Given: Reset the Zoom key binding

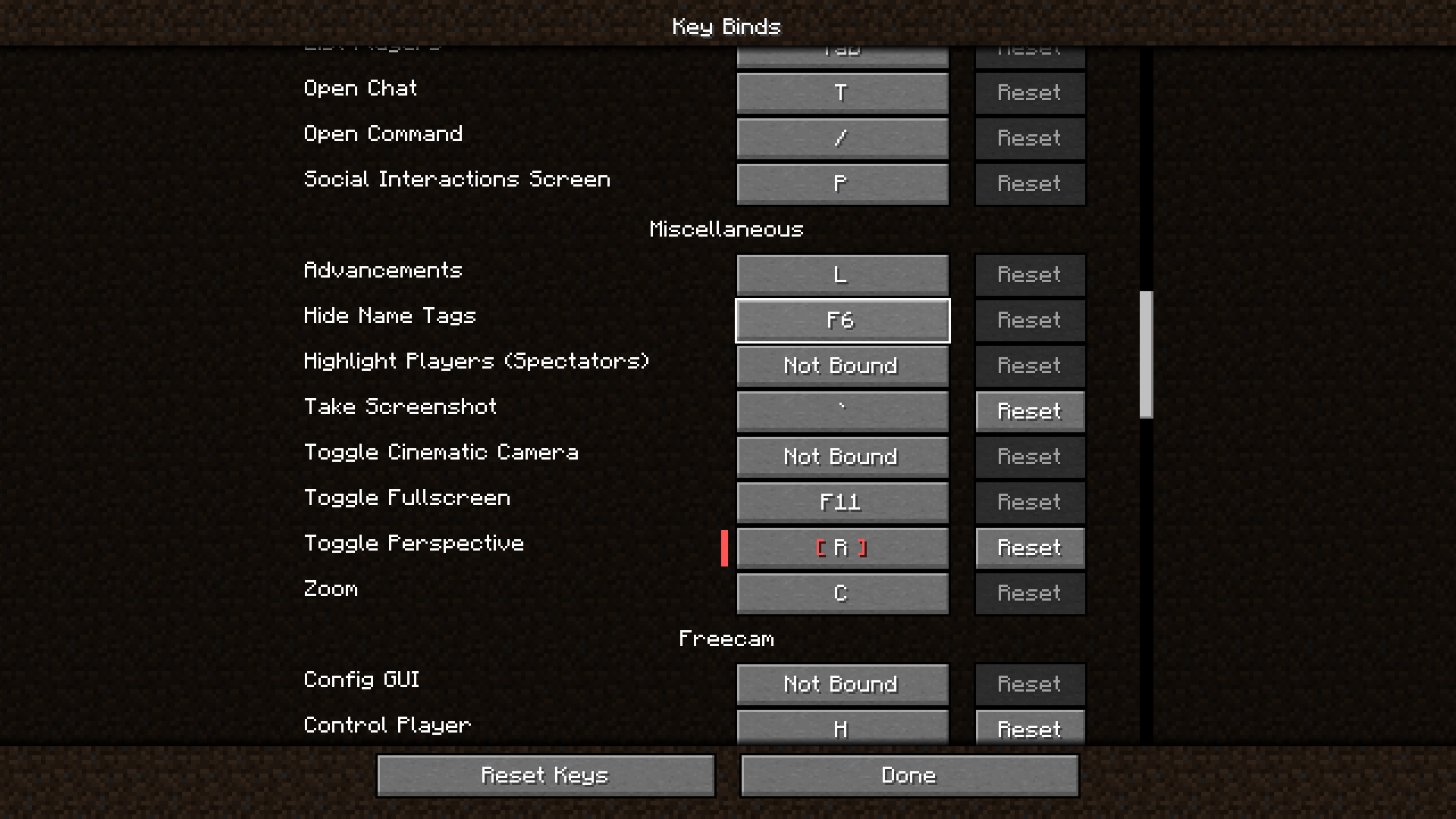Looking at the screenshot, I should [1029, 592].
